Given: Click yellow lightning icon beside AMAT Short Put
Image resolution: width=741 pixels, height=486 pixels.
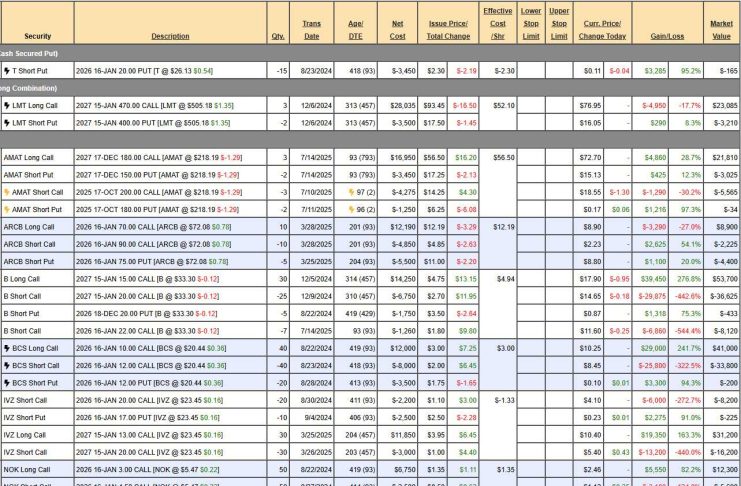Looking at the screenshot, I should [x=7, y=209].
